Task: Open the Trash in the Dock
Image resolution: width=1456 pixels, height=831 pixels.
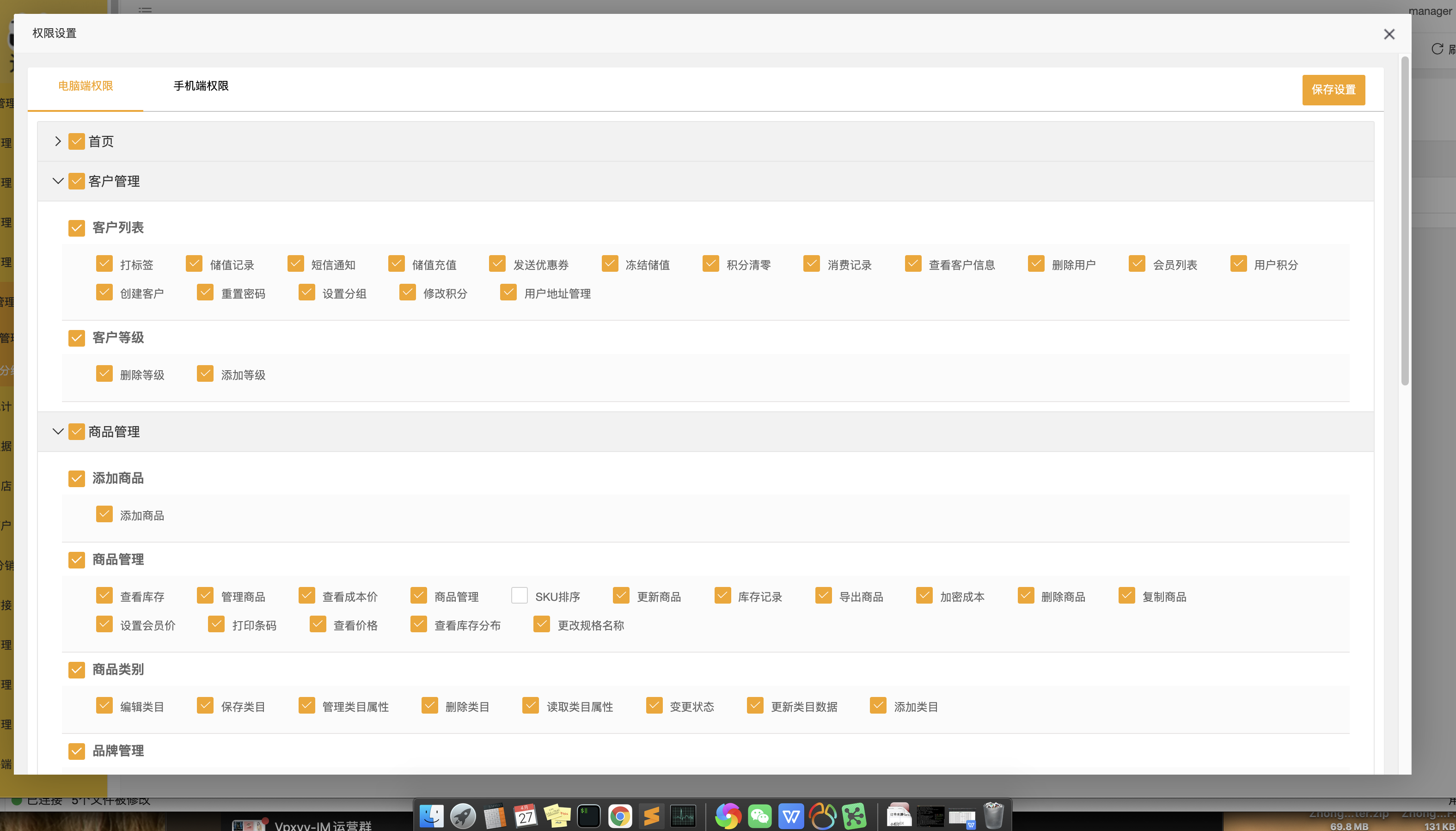Action: [993, 816]
